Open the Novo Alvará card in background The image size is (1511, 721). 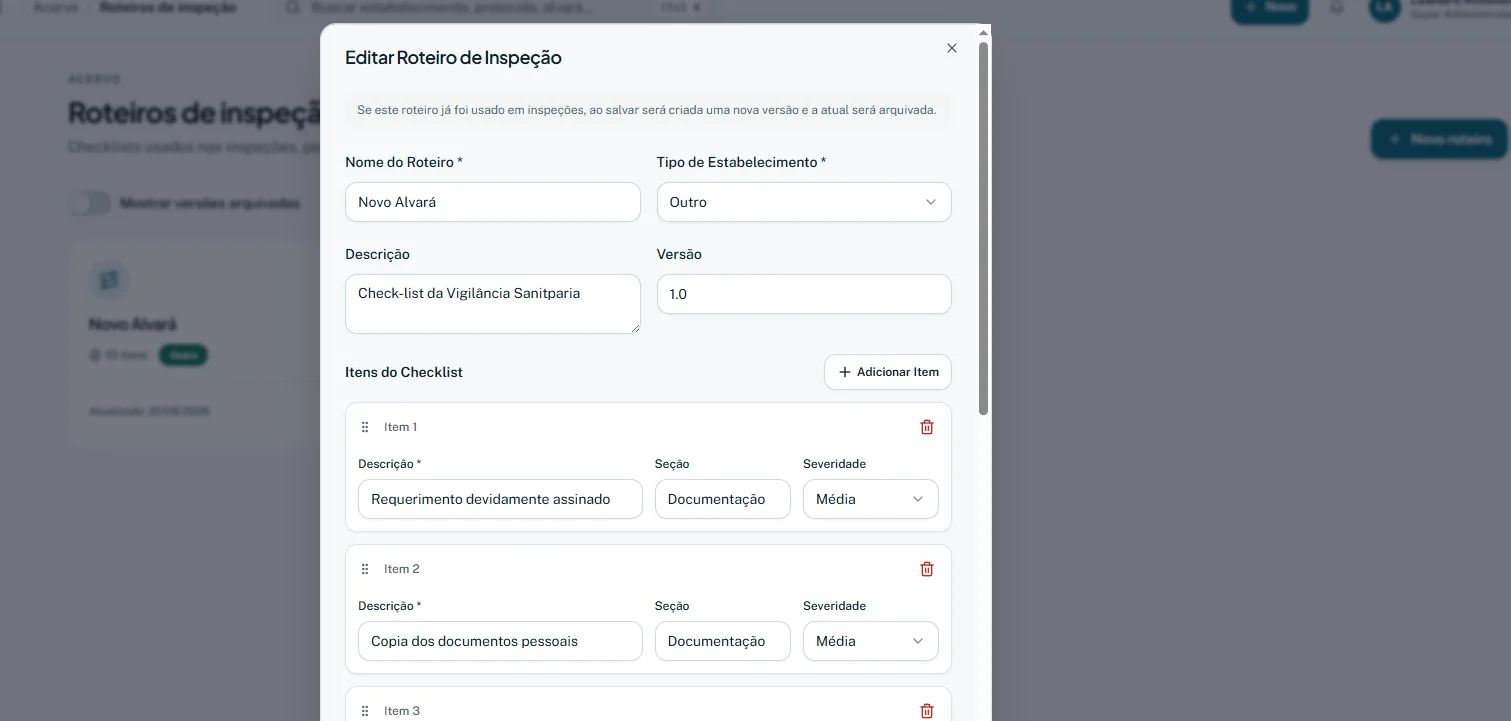(x=195, y=345)
